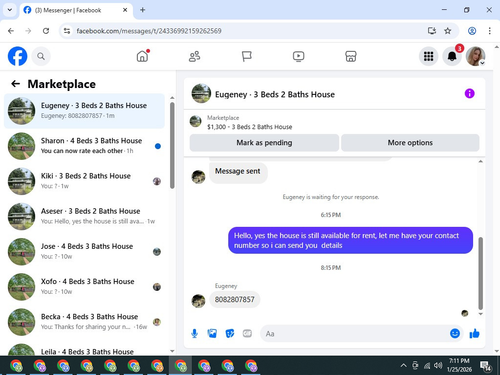
Task: Open Leila 4 Beds 3 Baths conversation
Action: (x=84, y=349)
